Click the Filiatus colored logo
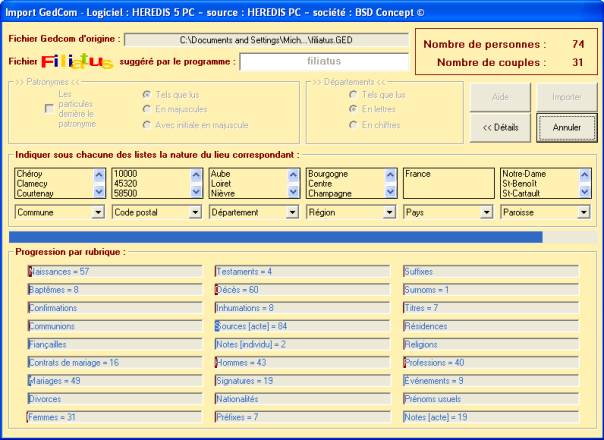Viewport: 604px width, 440px height. click(x=77, y=61)
